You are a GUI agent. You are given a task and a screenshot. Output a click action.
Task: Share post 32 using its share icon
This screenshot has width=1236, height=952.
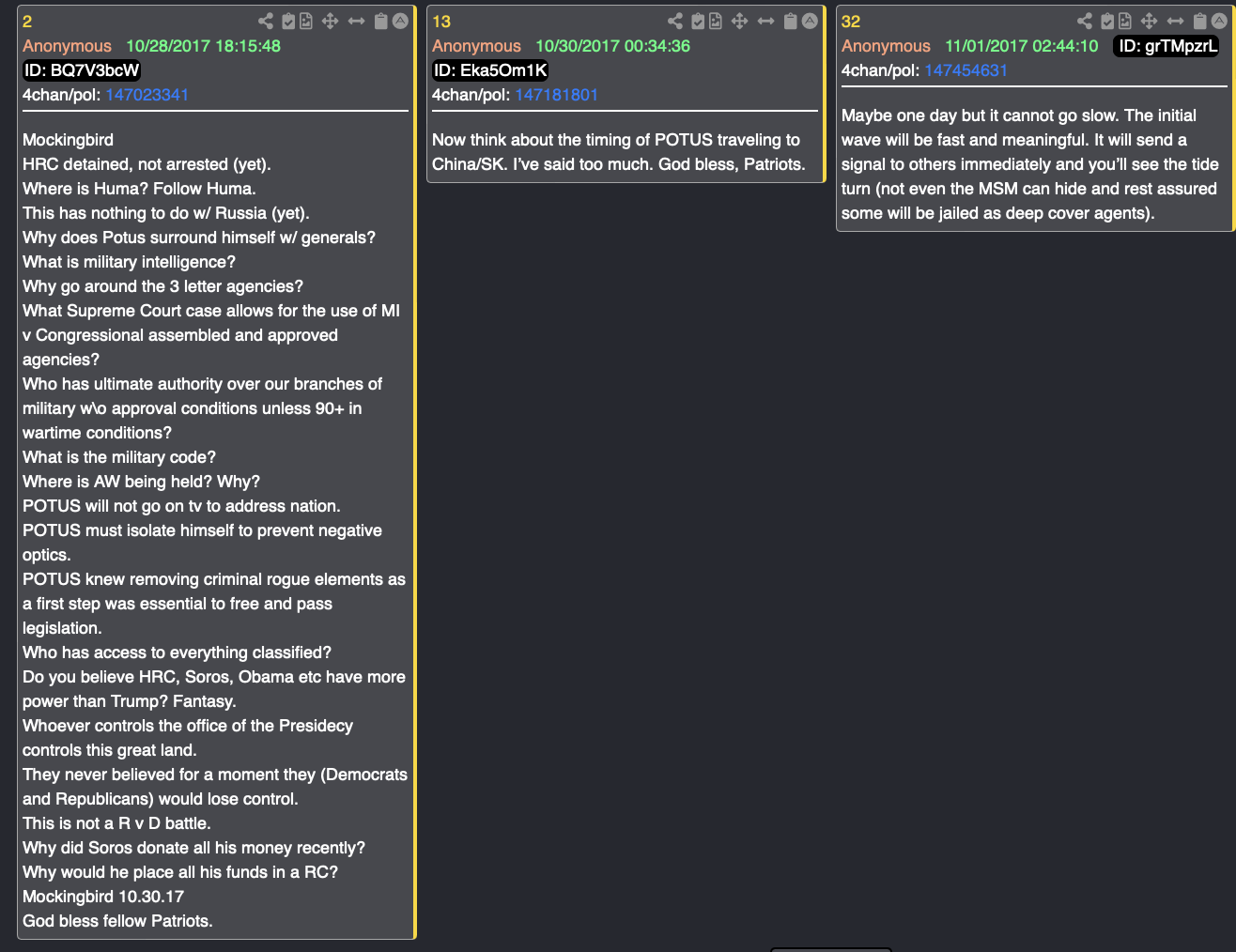[x=1085, y=21]
